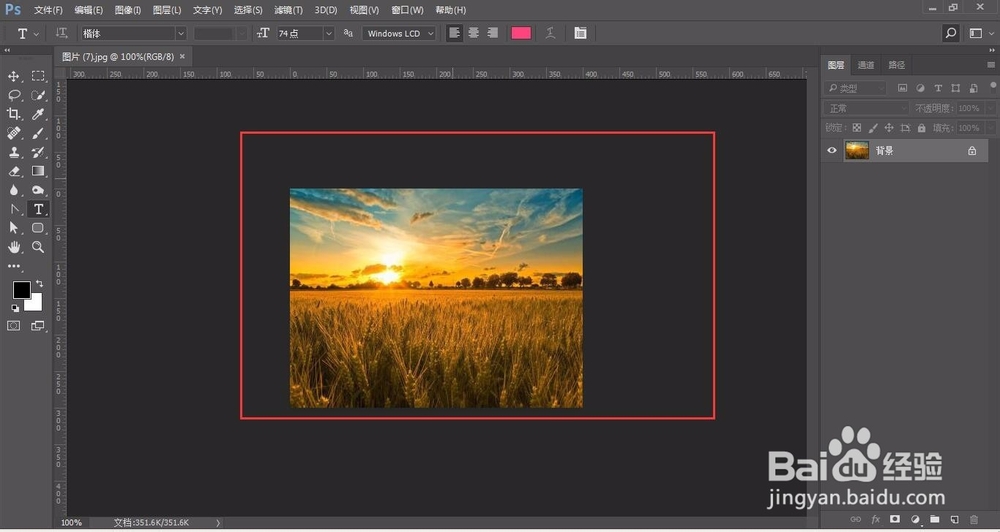Open the anti-aliasing dropdown Windows LCD

(399, 33)
